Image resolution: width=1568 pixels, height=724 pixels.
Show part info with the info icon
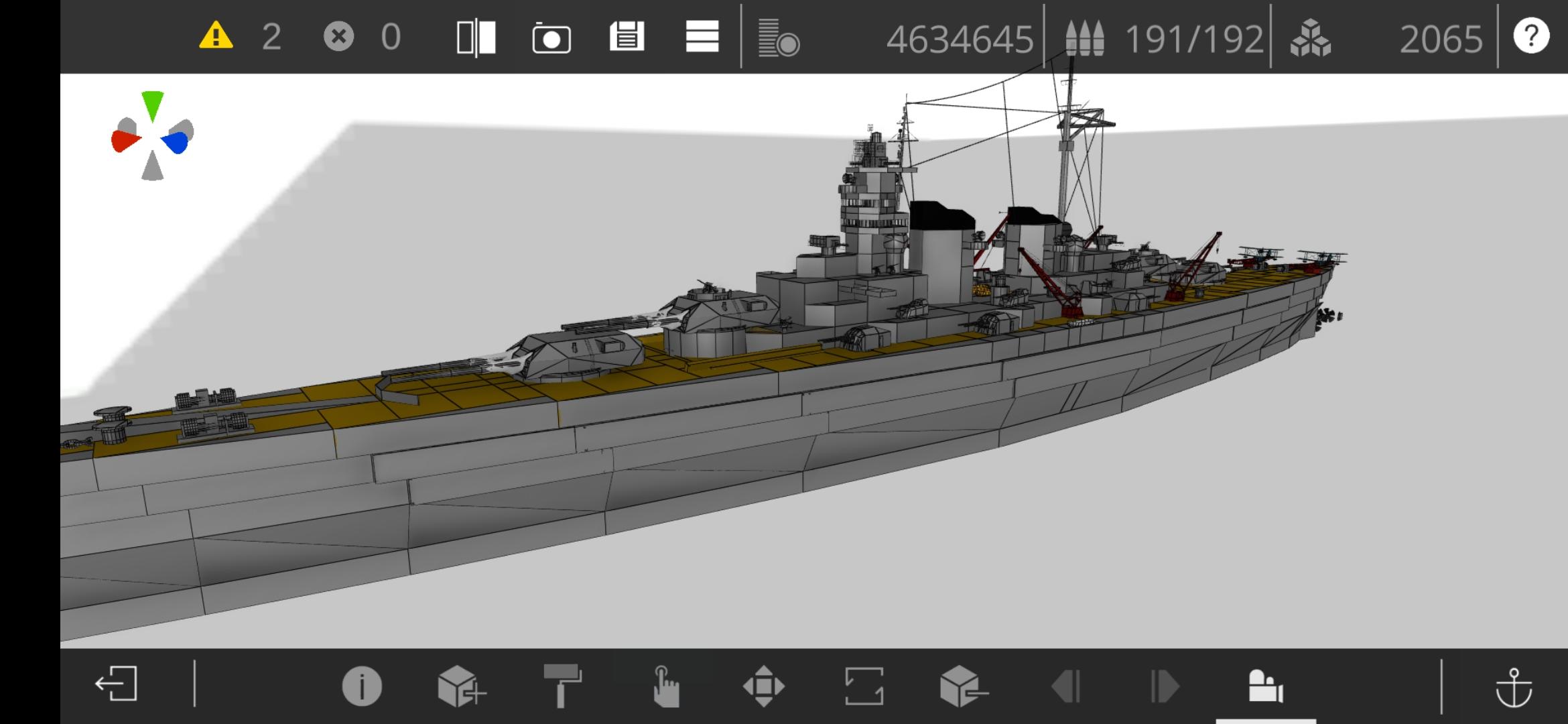coord(362,686)
